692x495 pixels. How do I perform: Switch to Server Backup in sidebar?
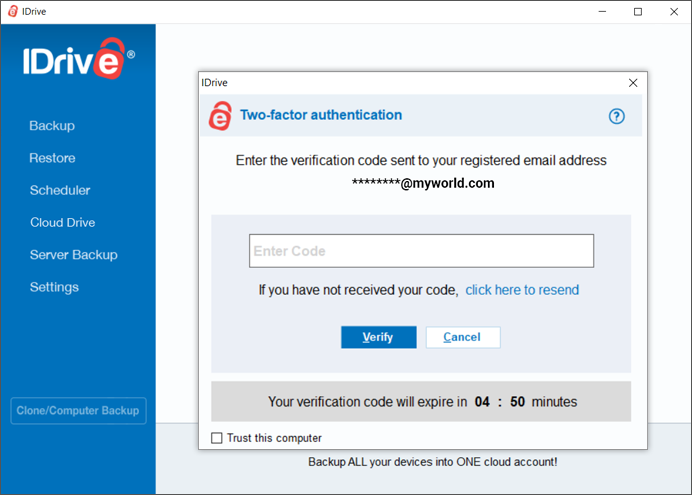74,255
